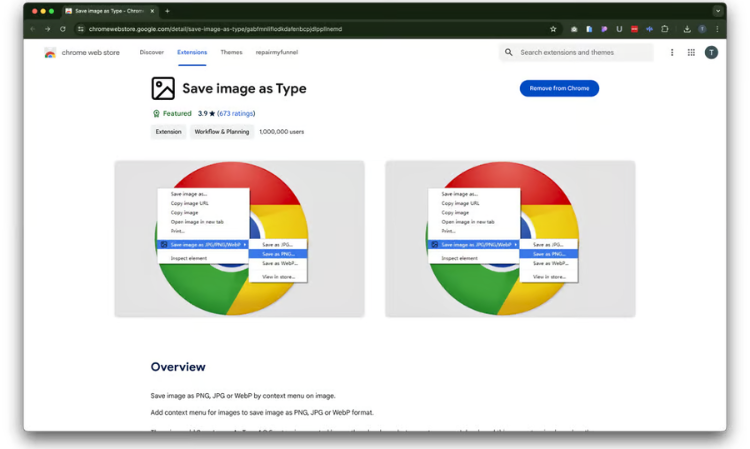
Task: Close the Save image as Type tab
Action: (152, 11)
